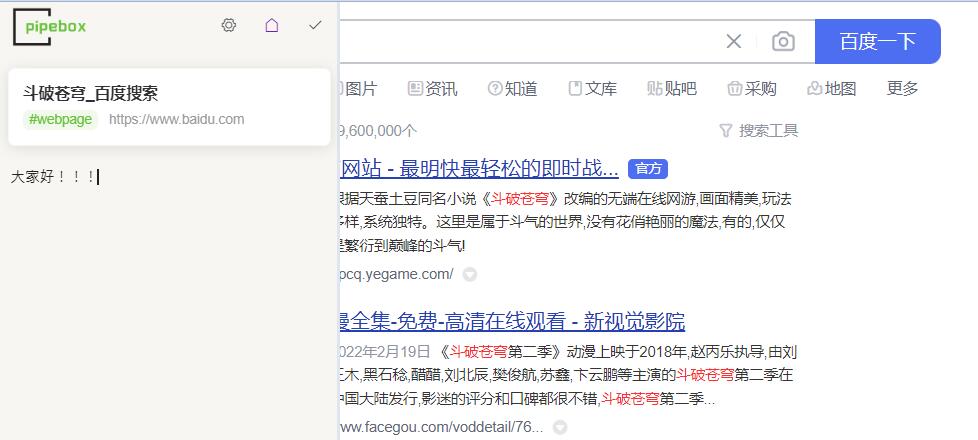The width and height of the screenshot is (978, 440).
Task: Open pipebox settings gear icon
Action: coord(229,26)
